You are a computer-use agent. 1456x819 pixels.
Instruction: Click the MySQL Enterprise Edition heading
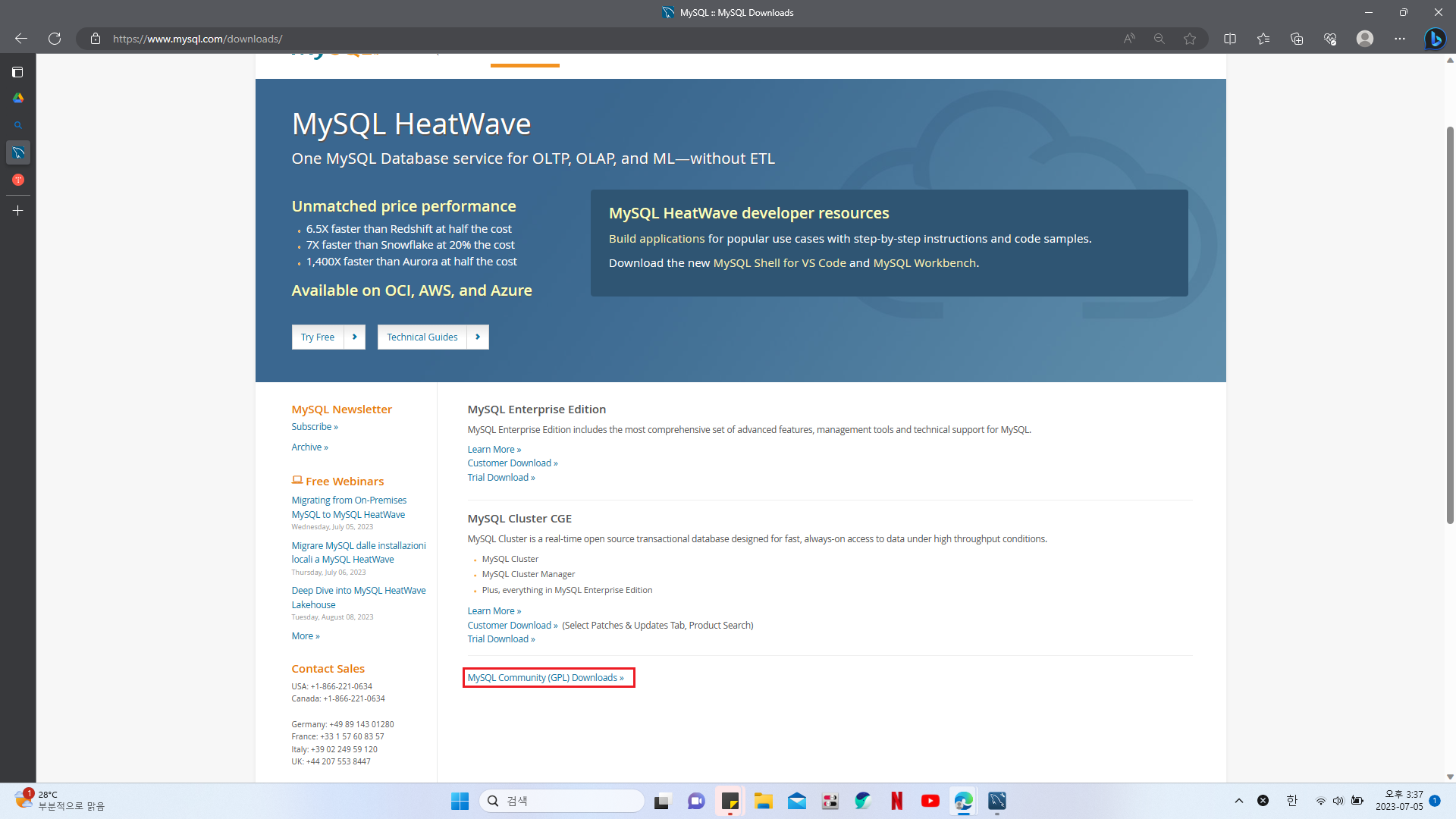[x=537, y=409]
